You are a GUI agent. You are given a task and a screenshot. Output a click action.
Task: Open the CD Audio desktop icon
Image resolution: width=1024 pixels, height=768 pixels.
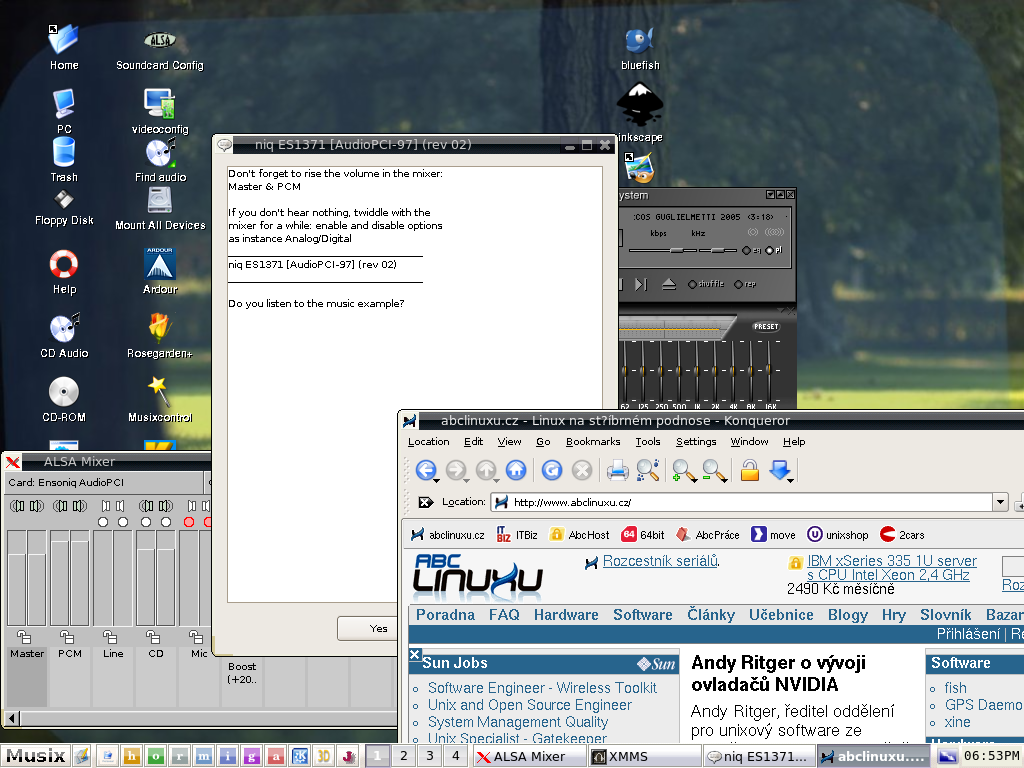coord(64,336)
